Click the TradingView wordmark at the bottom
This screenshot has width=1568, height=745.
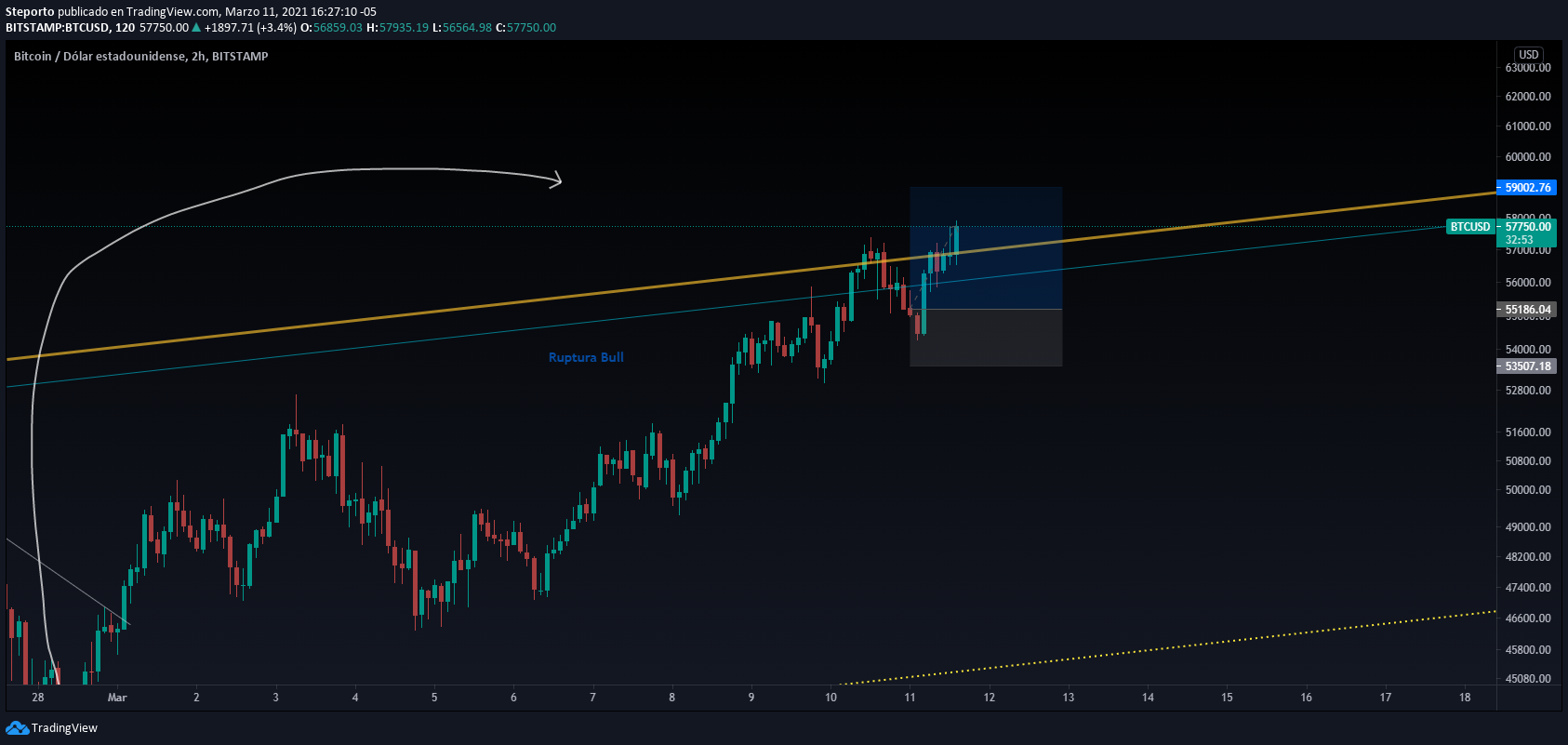pyautogui.click(x=64, y=727)
